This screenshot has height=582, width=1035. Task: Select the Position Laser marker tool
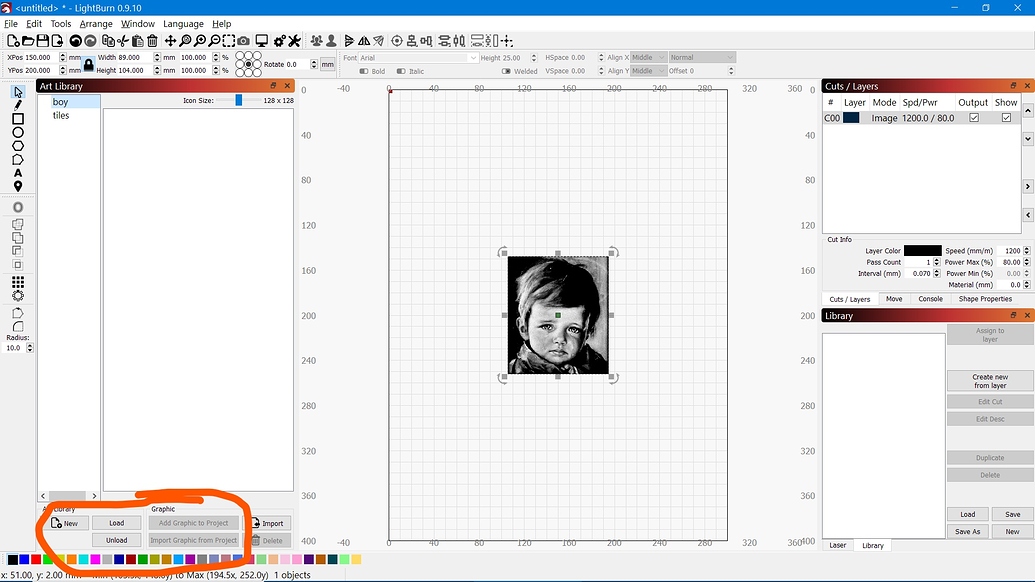18,187
